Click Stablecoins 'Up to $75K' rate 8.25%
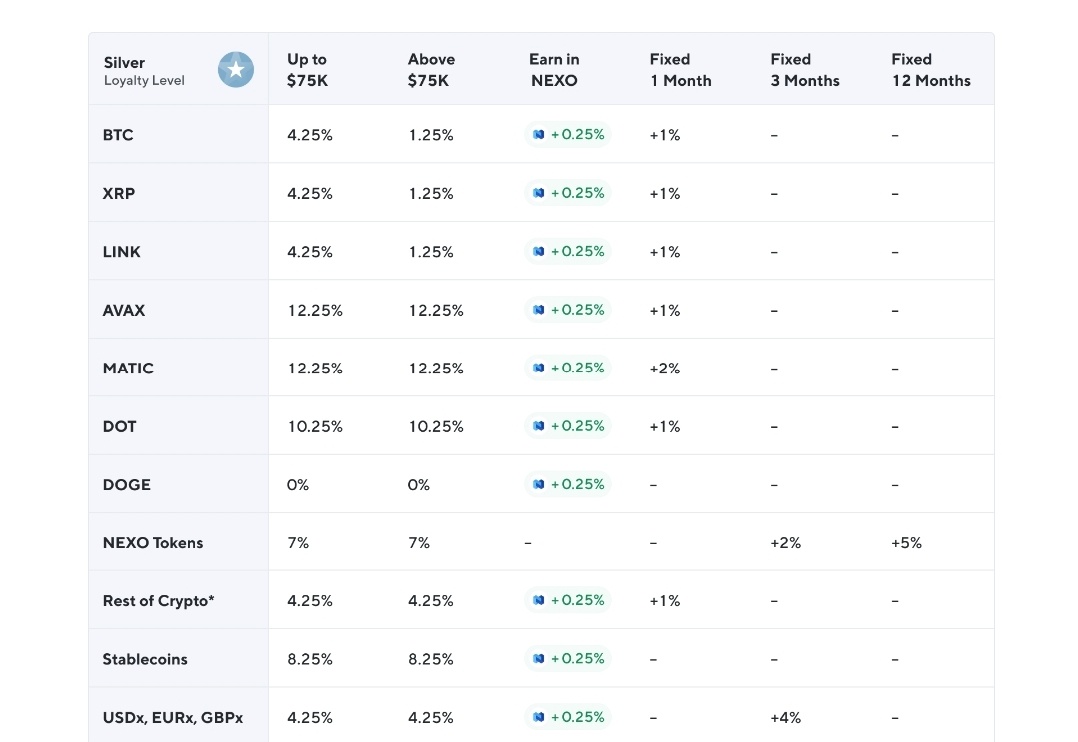 310,659
